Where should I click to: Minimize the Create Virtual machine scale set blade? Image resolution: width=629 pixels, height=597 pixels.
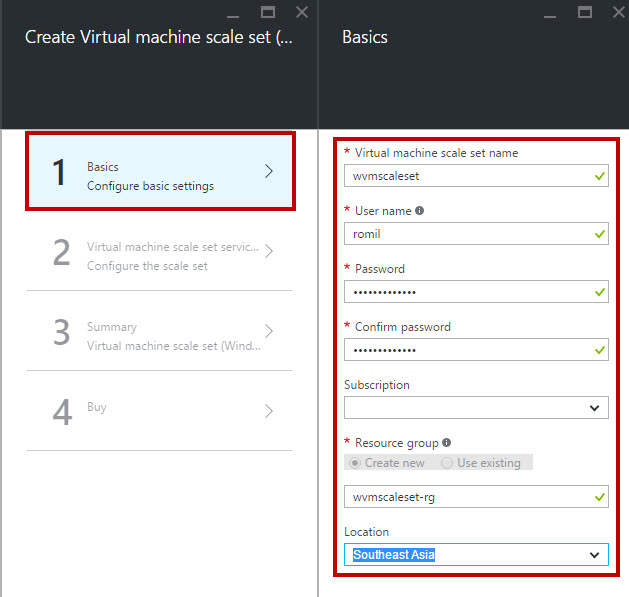coord(233,13)
